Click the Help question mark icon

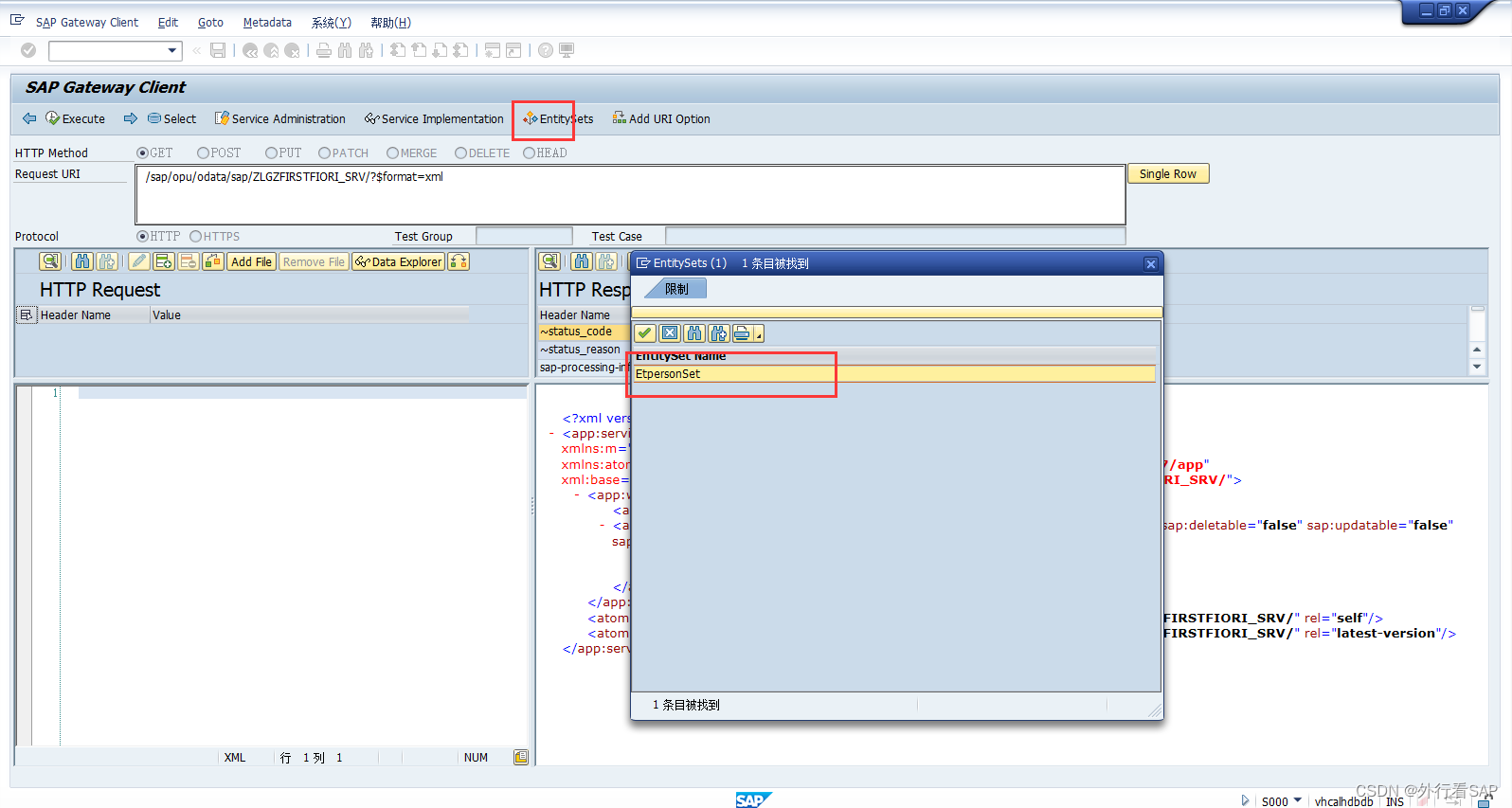tap(546, 50)
